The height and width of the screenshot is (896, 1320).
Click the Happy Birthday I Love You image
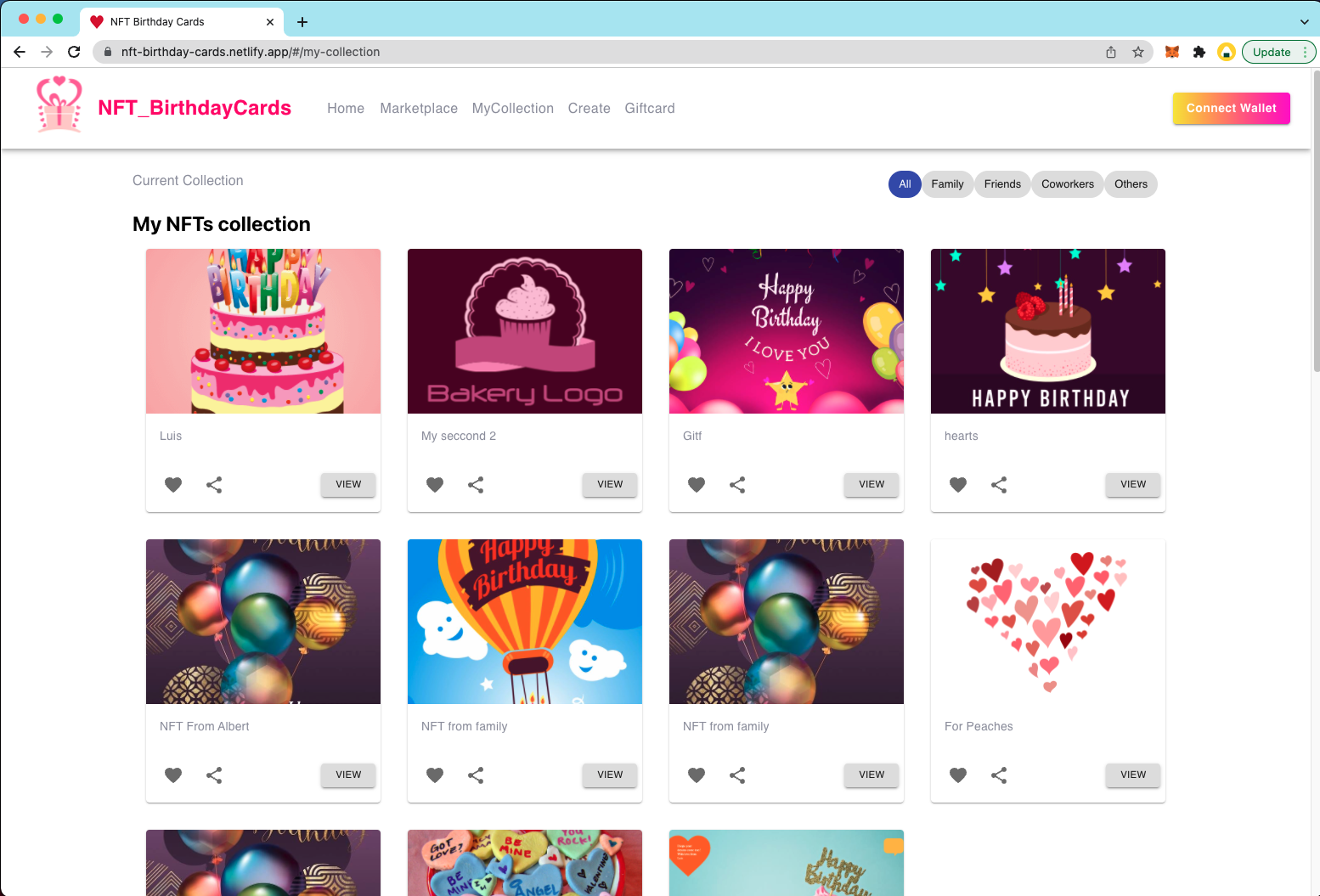point(787,331)
